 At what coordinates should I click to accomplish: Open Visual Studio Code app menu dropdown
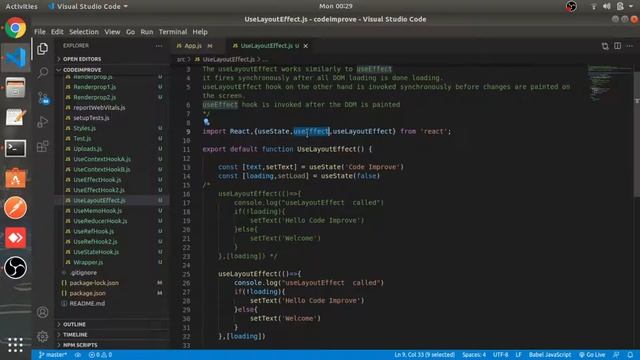pos(88,6)
